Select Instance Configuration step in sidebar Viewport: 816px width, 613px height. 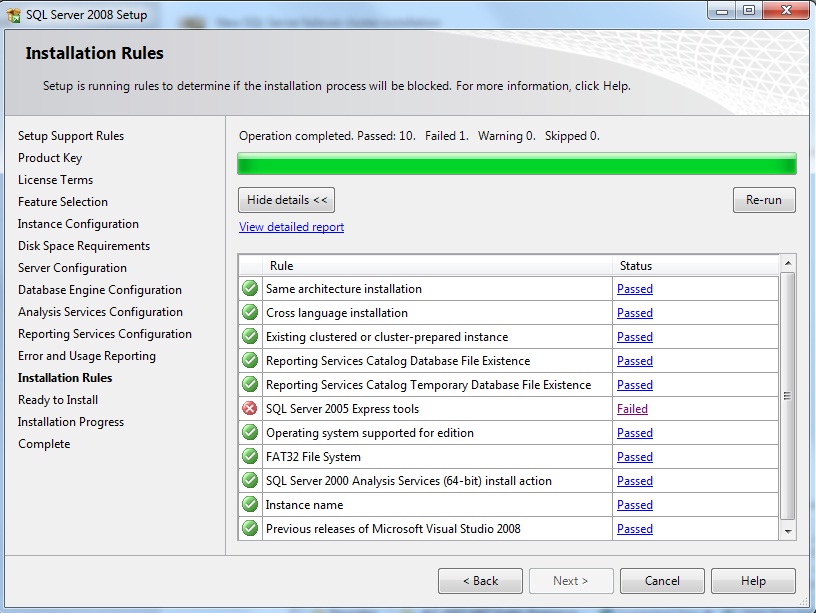[78, 224]
